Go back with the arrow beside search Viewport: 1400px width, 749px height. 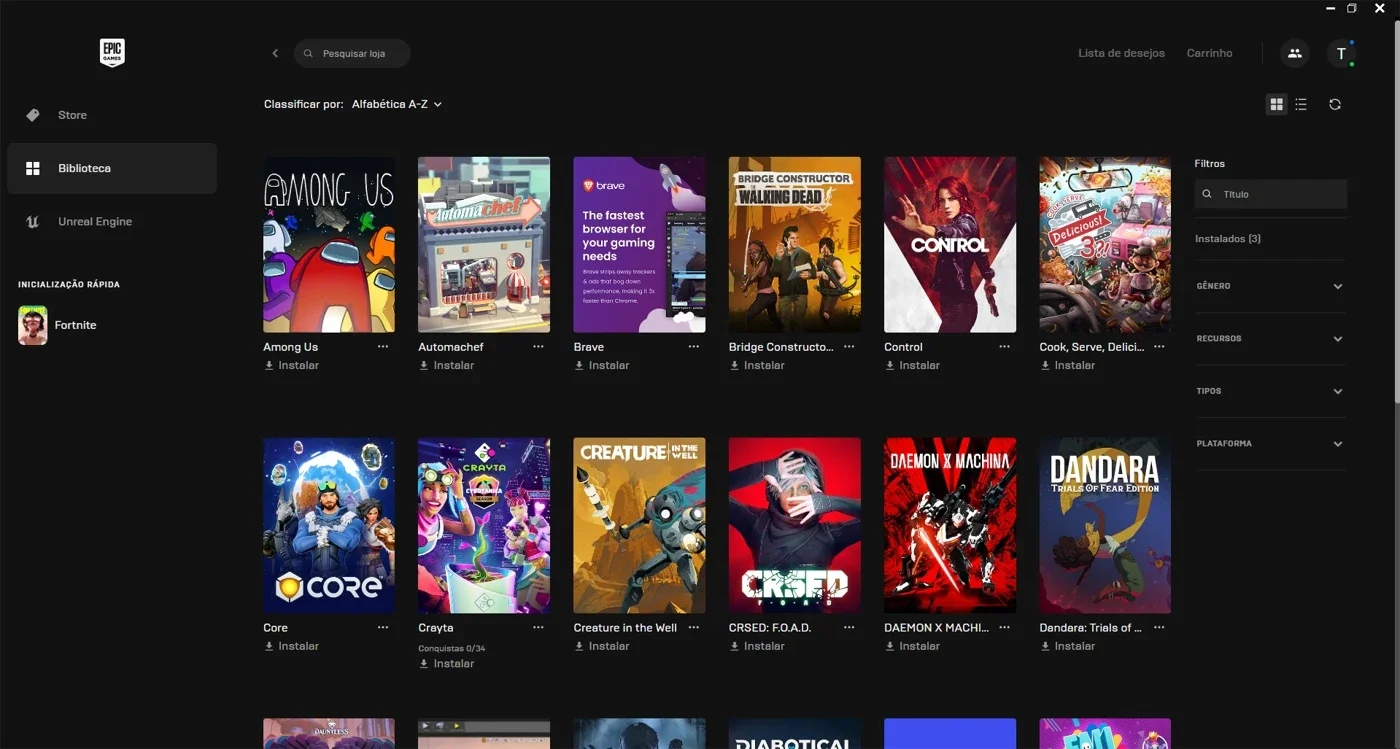[275, 53]
